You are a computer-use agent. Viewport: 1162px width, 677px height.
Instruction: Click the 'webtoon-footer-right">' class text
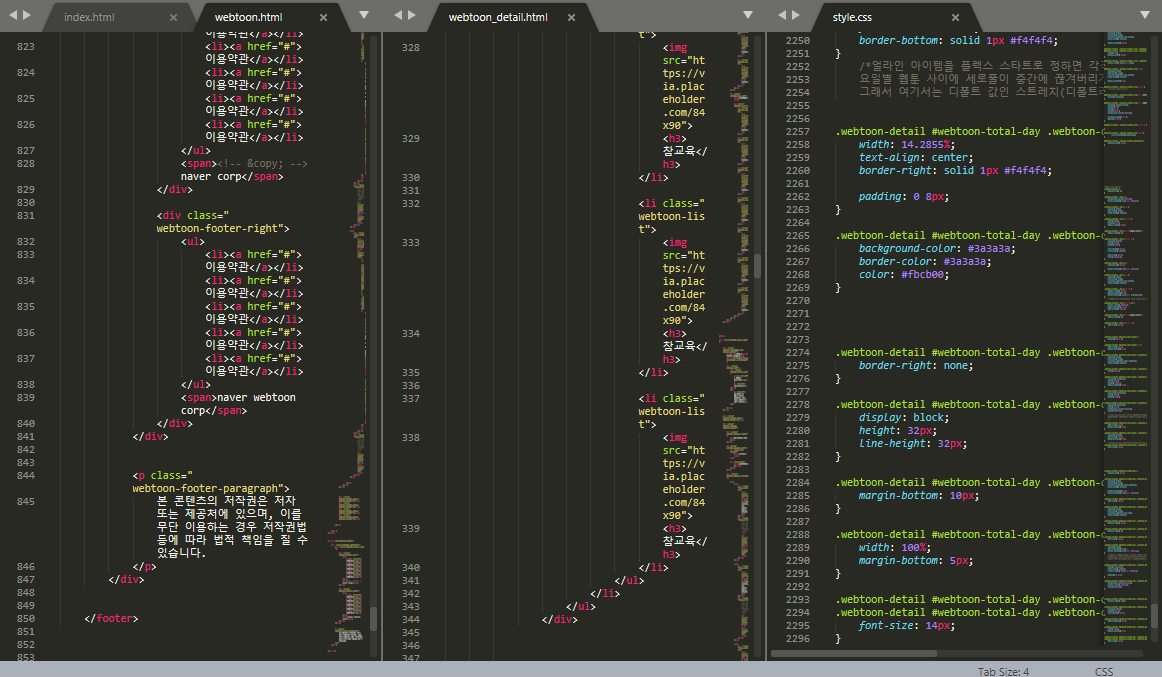(x=223, y=229)
